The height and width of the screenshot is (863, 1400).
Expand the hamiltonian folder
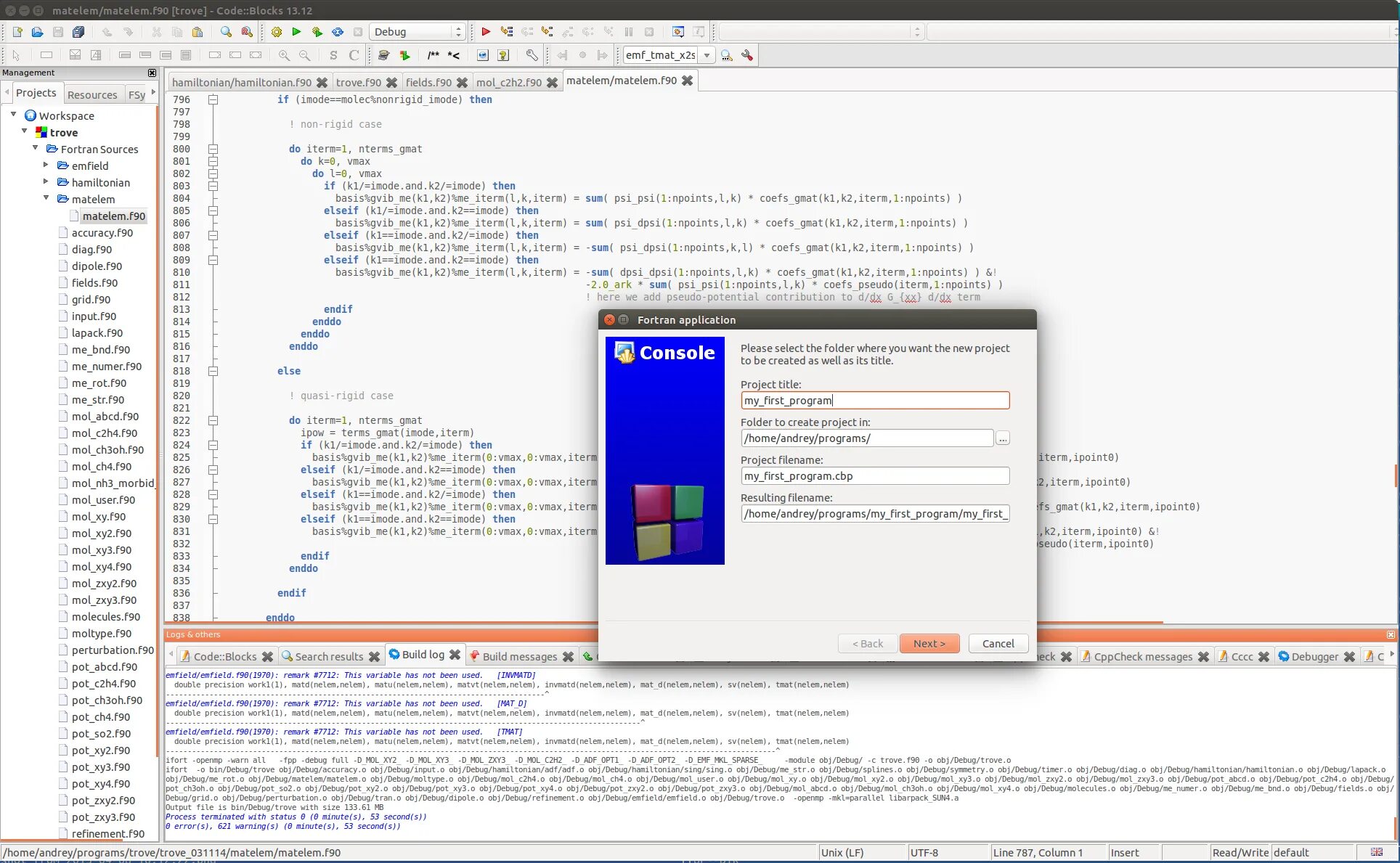(x=46, y=182)
